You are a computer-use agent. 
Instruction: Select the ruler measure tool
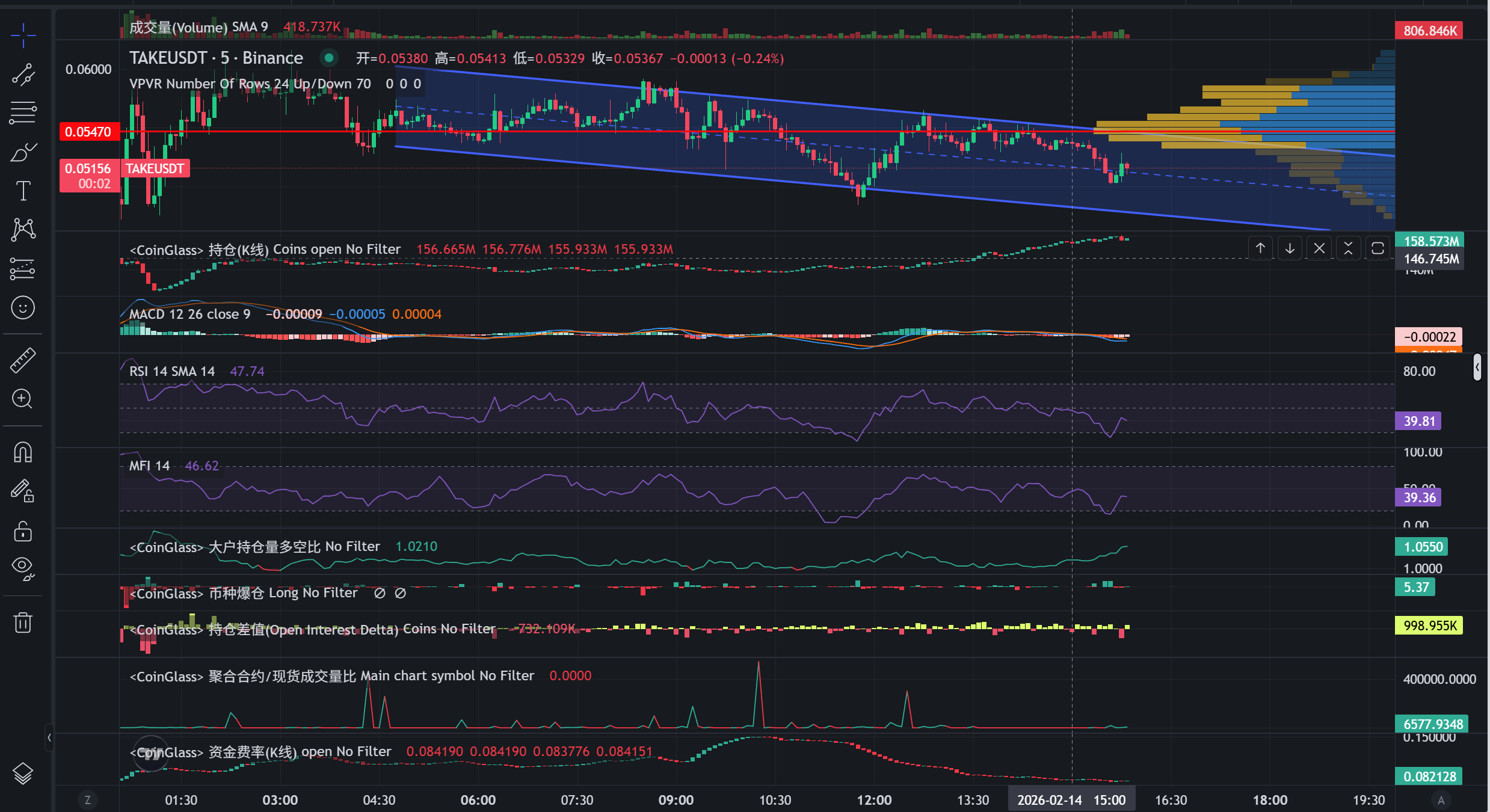tap(23, 360)
